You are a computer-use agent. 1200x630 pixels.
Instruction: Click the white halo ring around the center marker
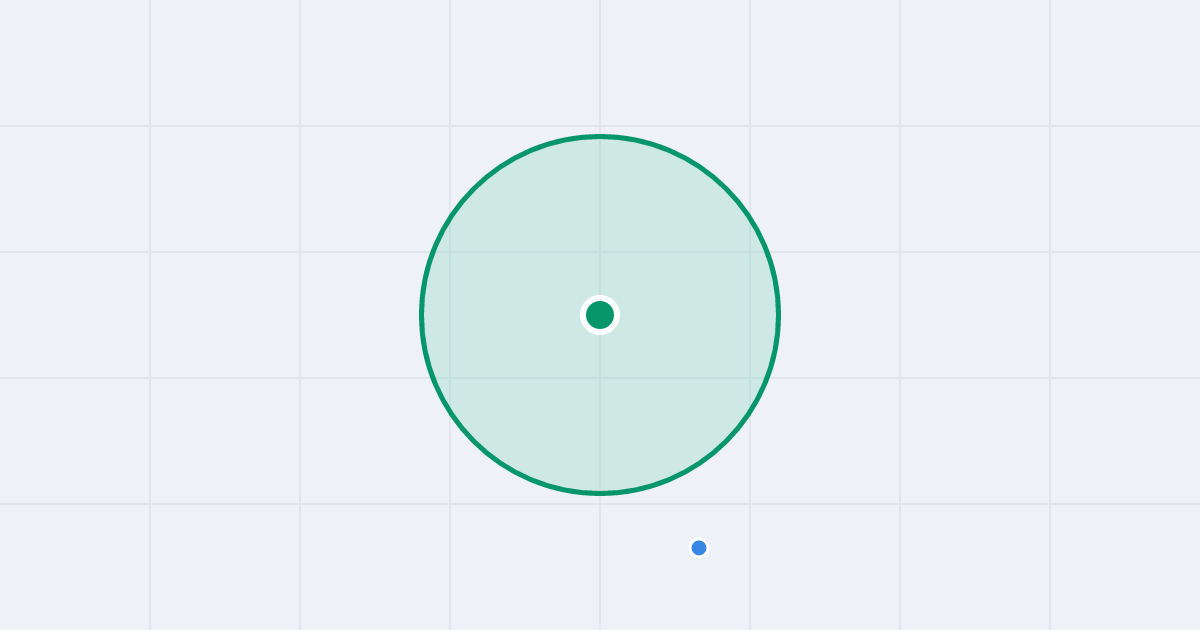pyautogui.click(x=600, y=298)
